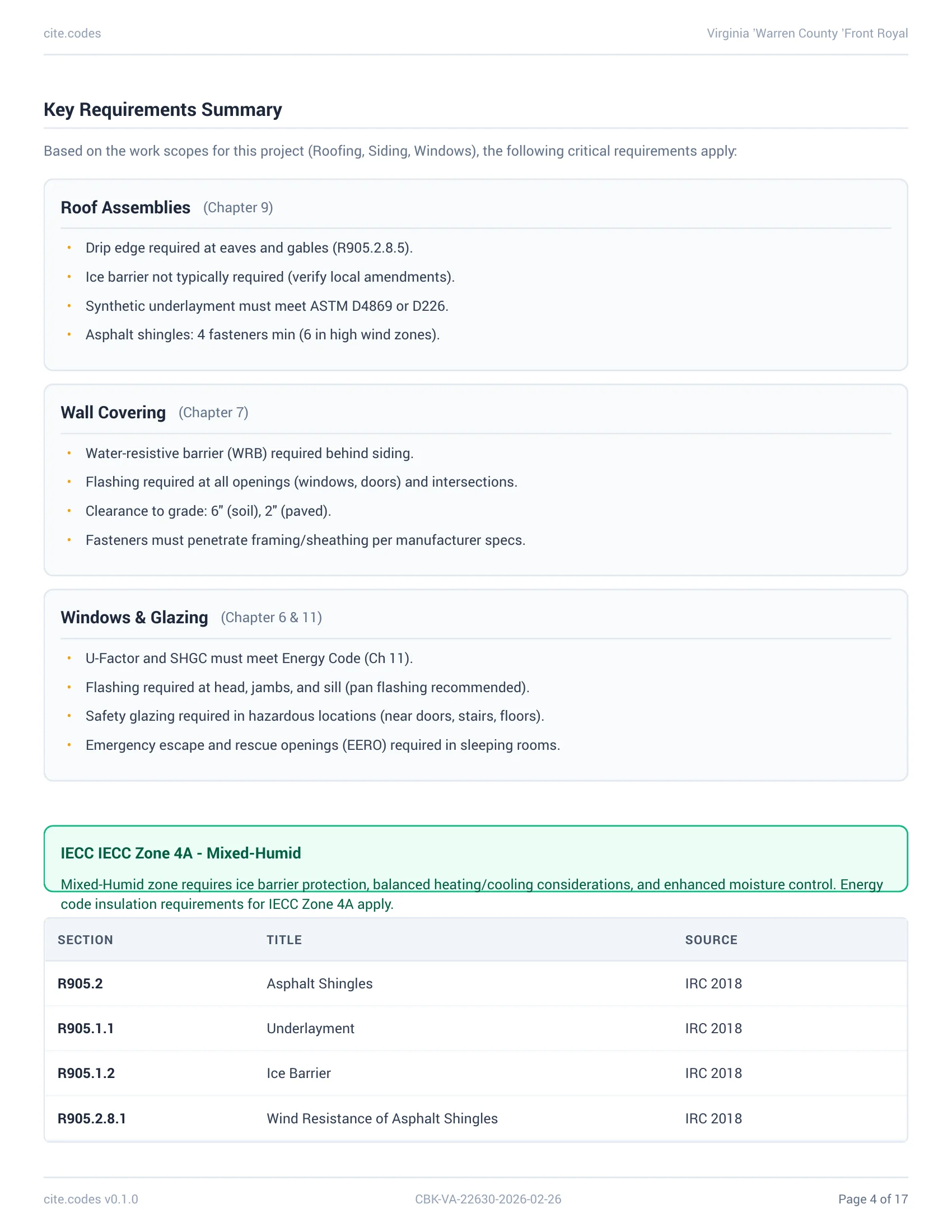Viewport: 952px width, 1232px height.
Task: Click the Emergency escape and rescue openings line
Action: [x=323, y=745]
